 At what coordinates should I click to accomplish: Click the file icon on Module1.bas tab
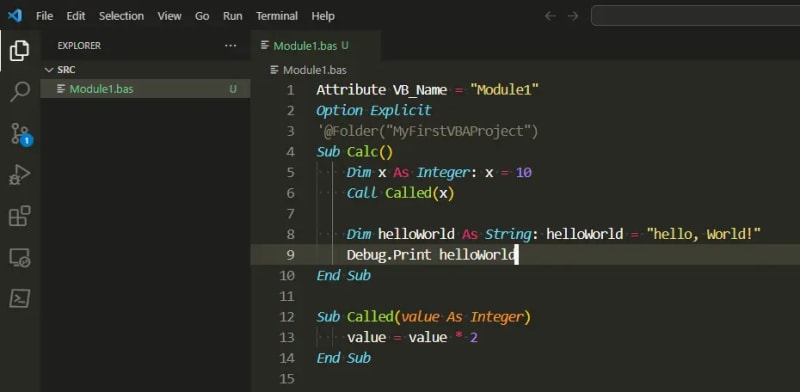pos(265,45)
